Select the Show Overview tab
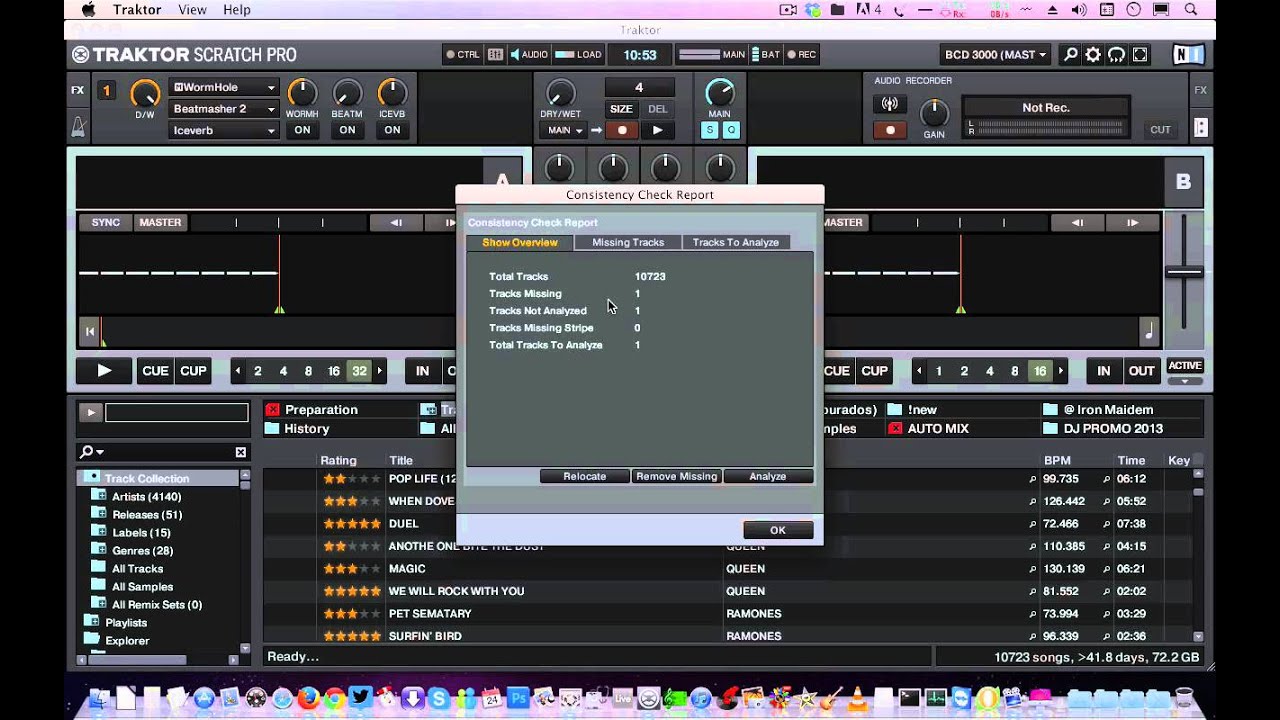 pyautogui.click(x=520, y=242)
